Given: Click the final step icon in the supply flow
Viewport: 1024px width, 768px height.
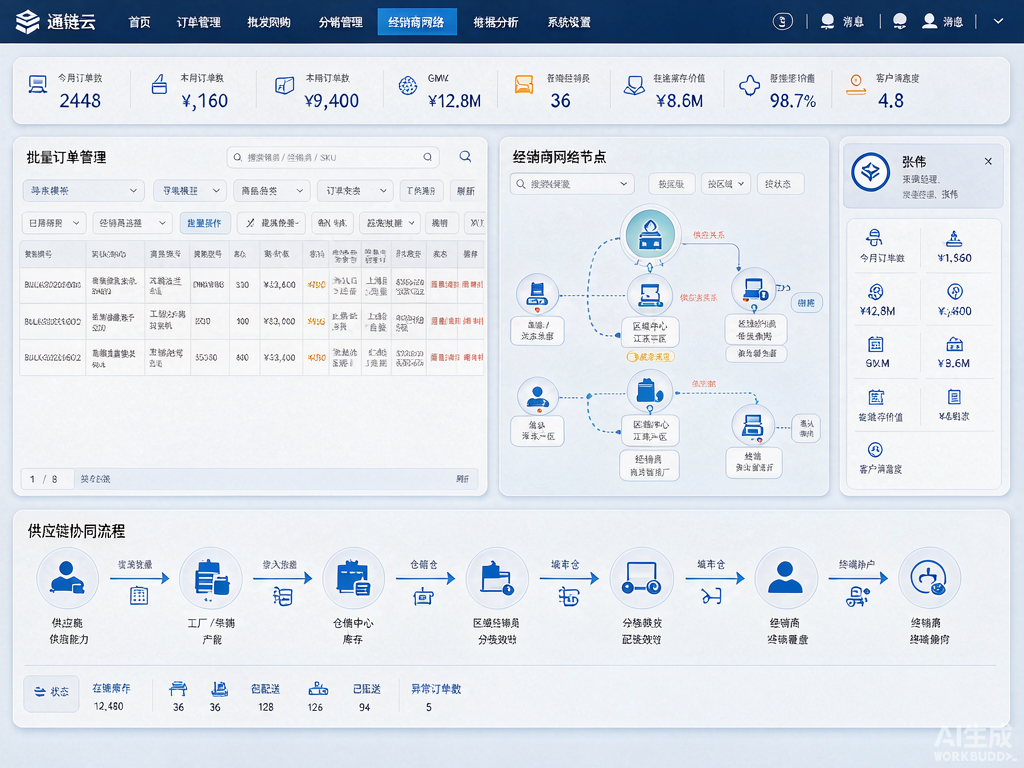Looking at the screenshot, I should [x=929, y=578].
